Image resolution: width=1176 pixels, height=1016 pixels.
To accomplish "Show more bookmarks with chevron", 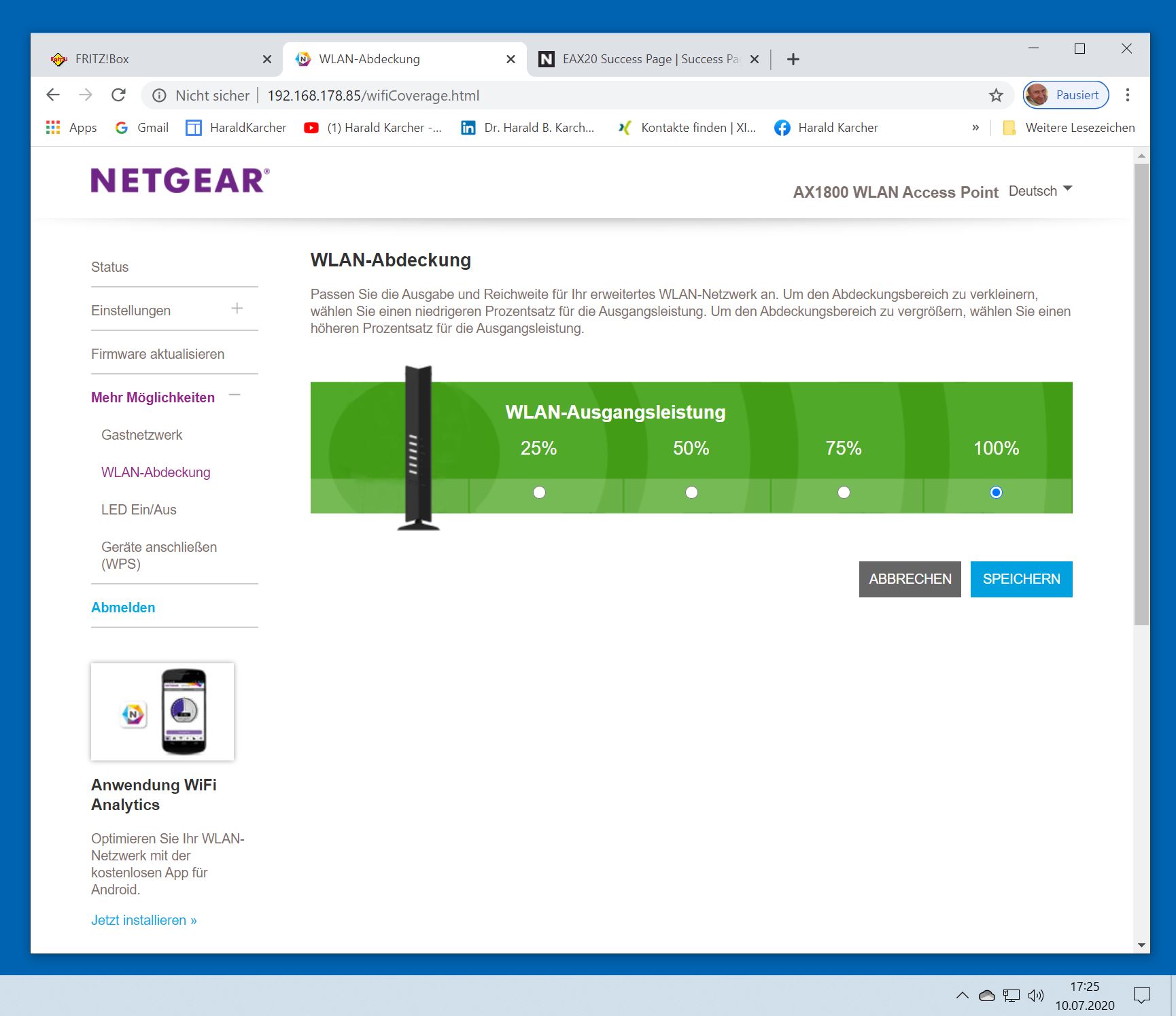I will (x=975, y=128).
